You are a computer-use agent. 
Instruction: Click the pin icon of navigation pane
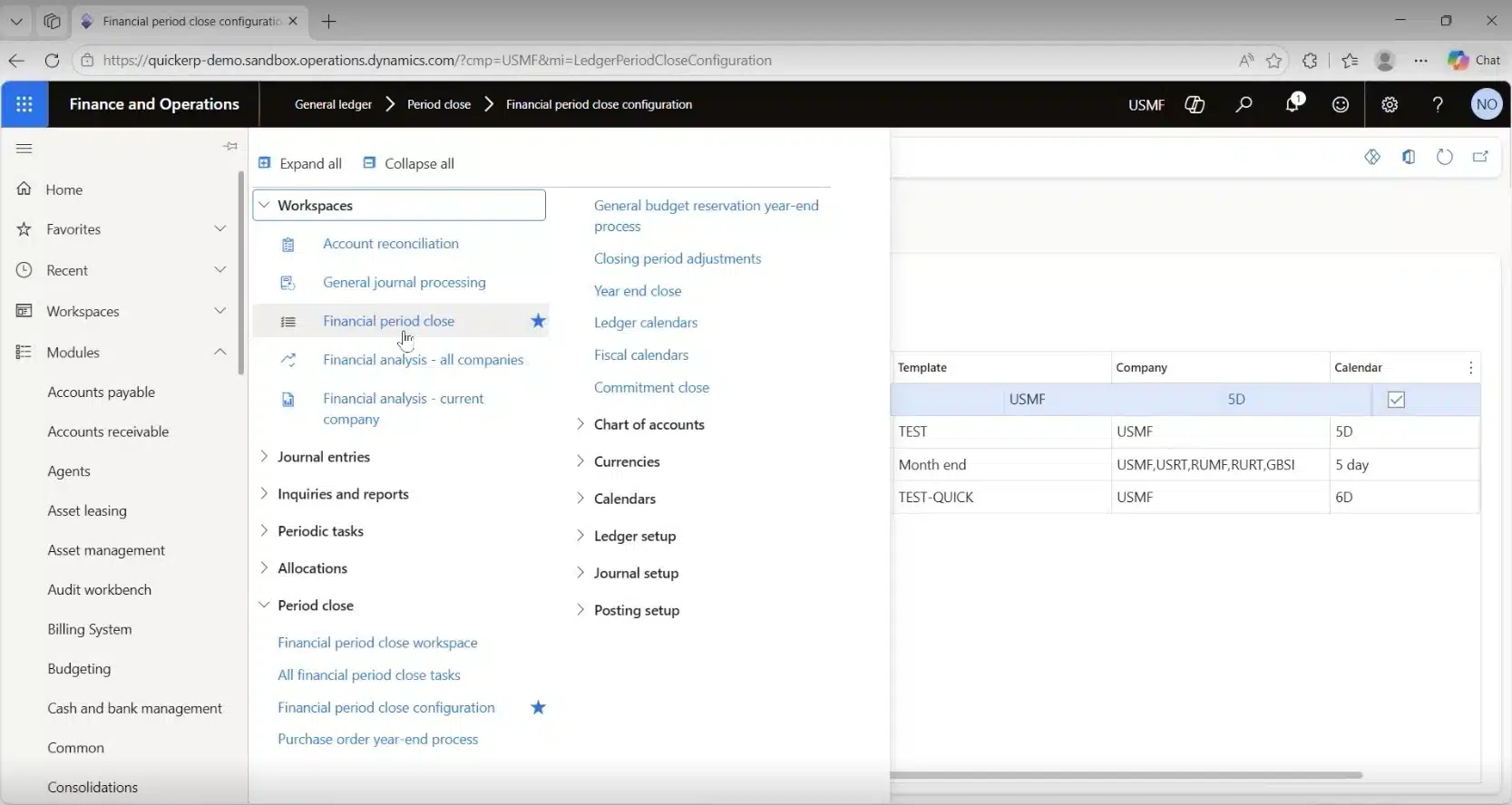(230, 146)
